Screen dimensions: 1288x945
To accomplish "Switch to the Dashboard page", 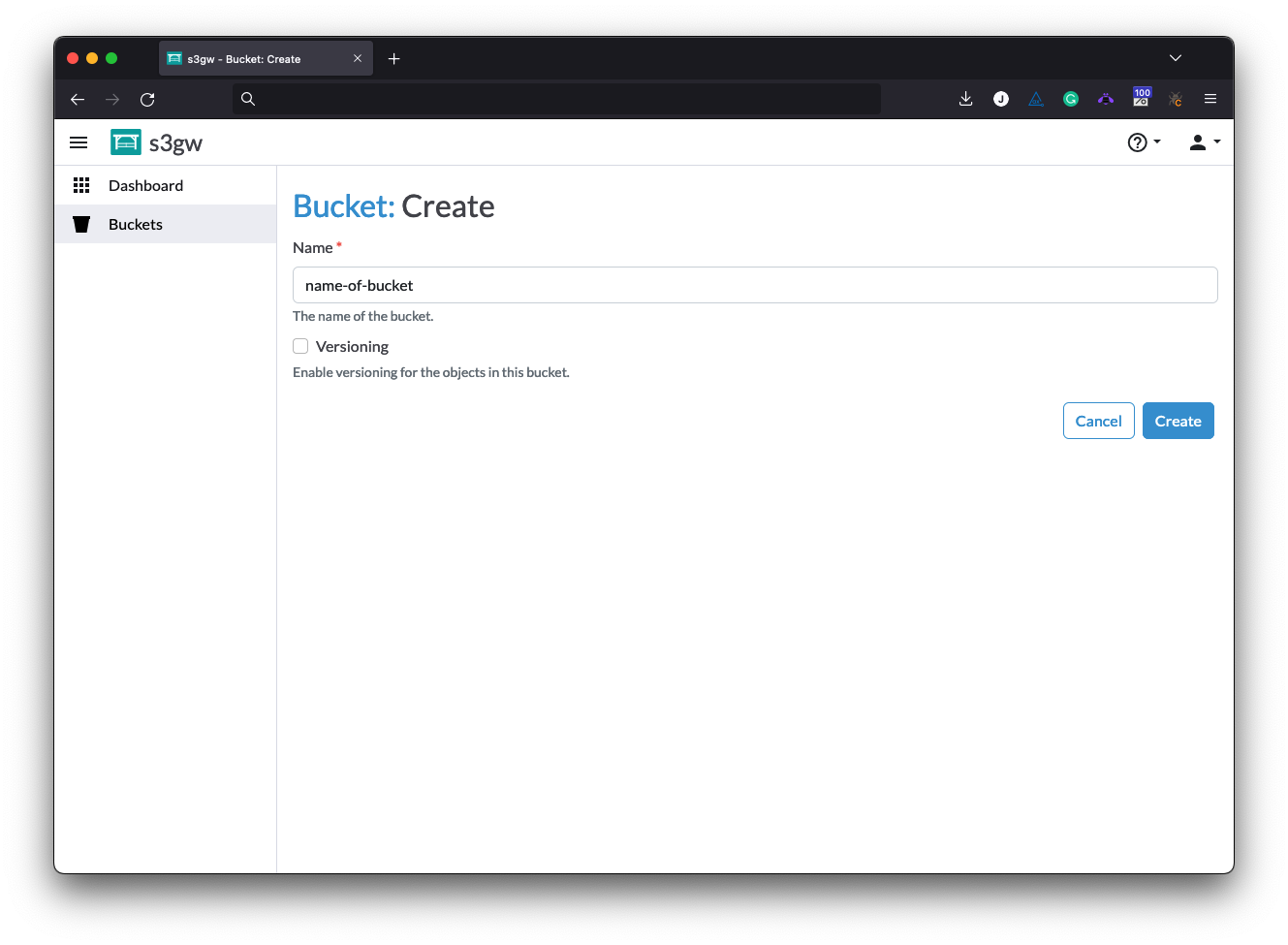I will pyautogui.click(x=145, y=184).
